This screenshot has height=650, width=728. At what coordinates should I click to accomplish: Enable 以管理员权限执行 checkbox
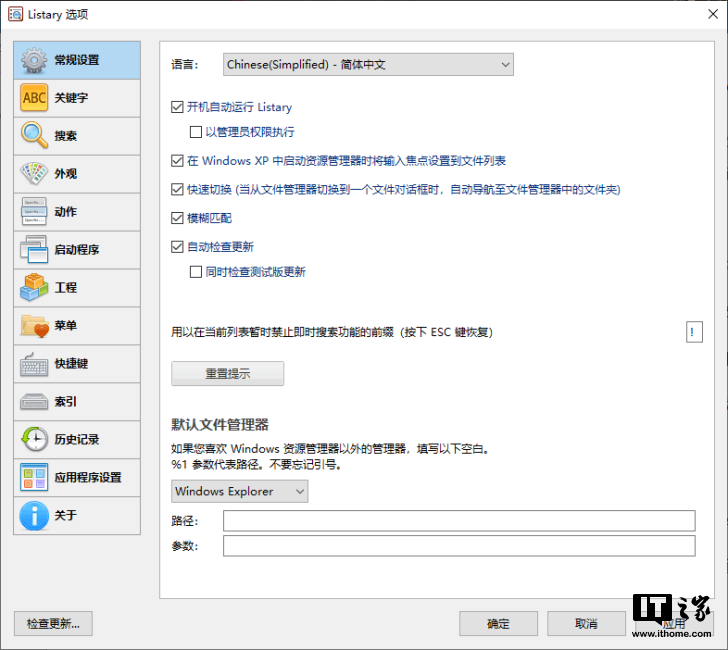(196, 132)
